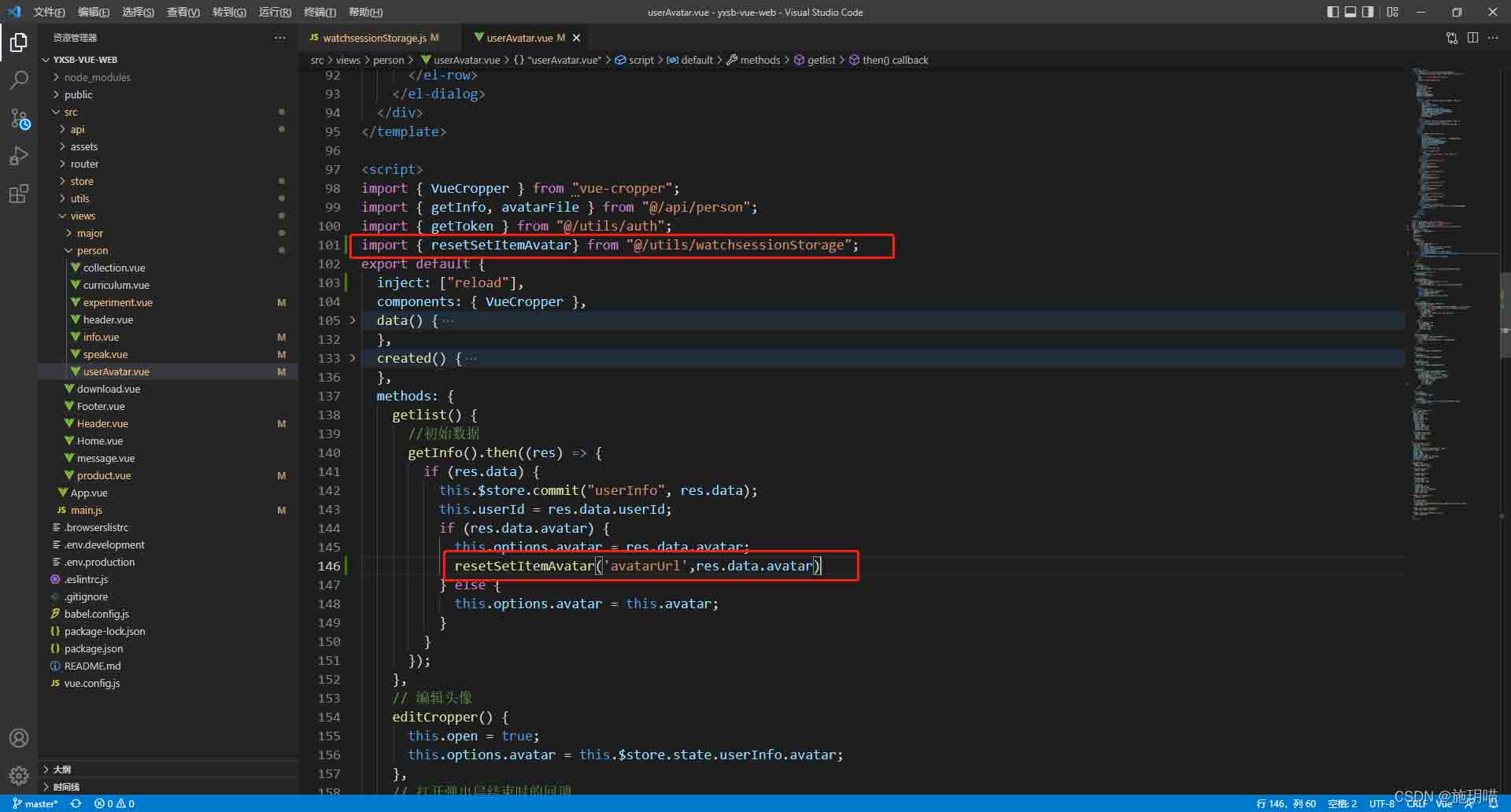Open the 终端(T) menu
The height and width of the screenshot is (812, 1511).
coord(320,12)
